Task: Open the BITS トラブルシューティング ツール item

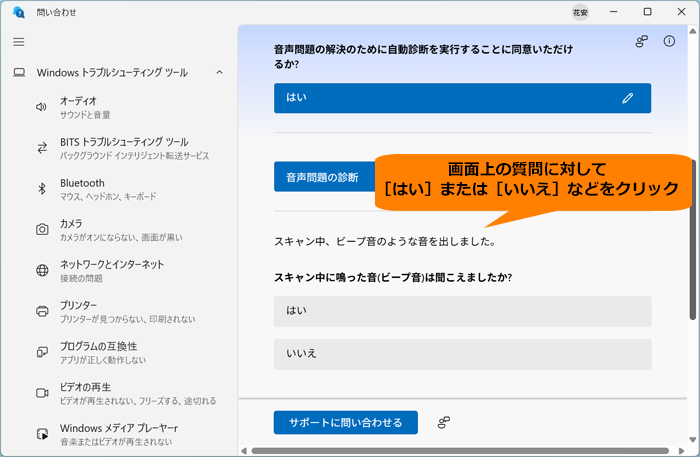Action: pyautogui.click(x=121, y=148)
